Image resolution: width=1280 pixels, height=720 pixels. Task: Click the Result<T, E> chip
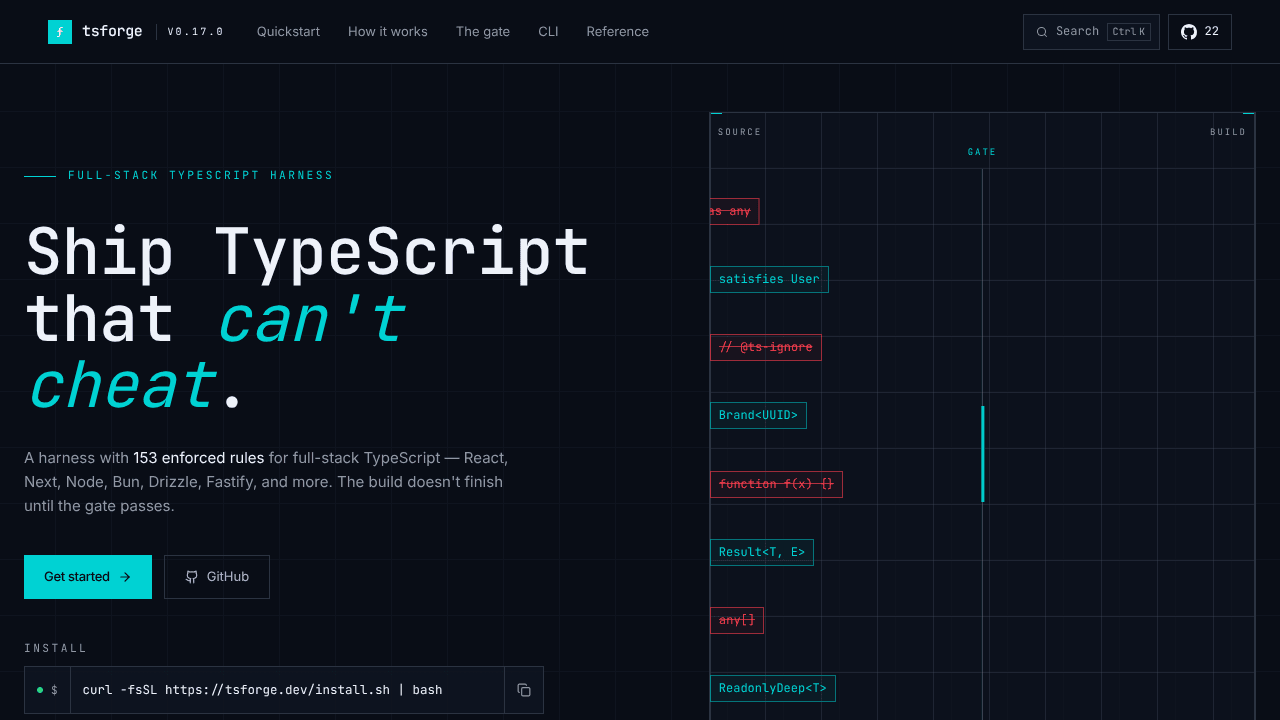pyautogui.click(x=762, y=552)
